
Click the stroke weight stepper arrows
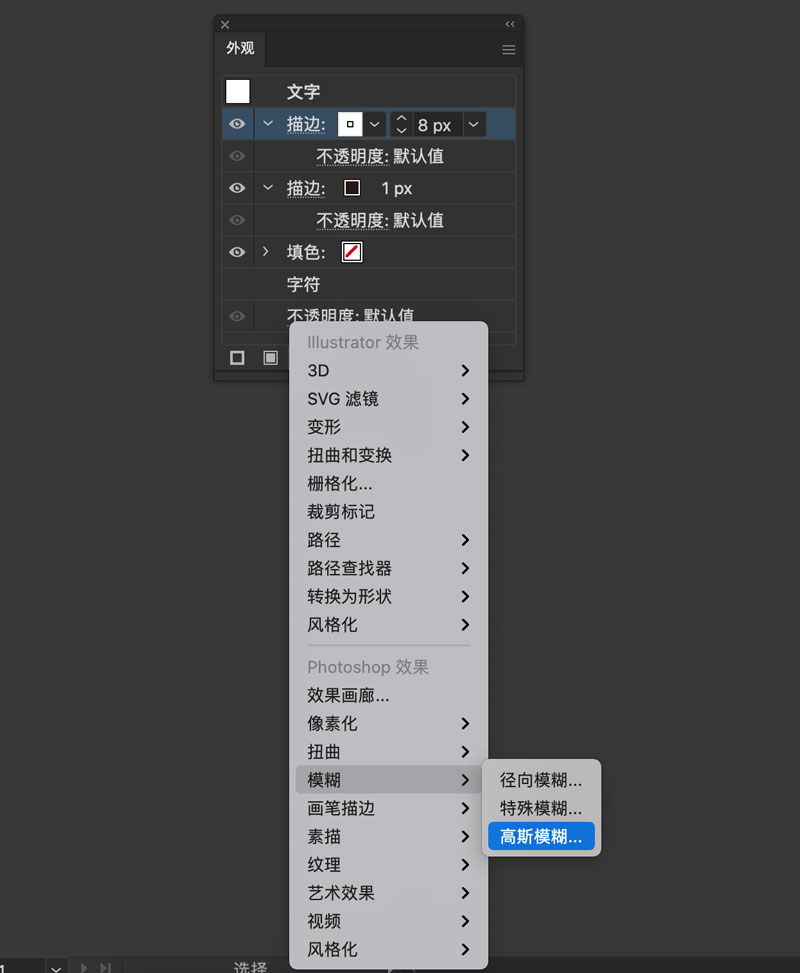tap(401, 125)
